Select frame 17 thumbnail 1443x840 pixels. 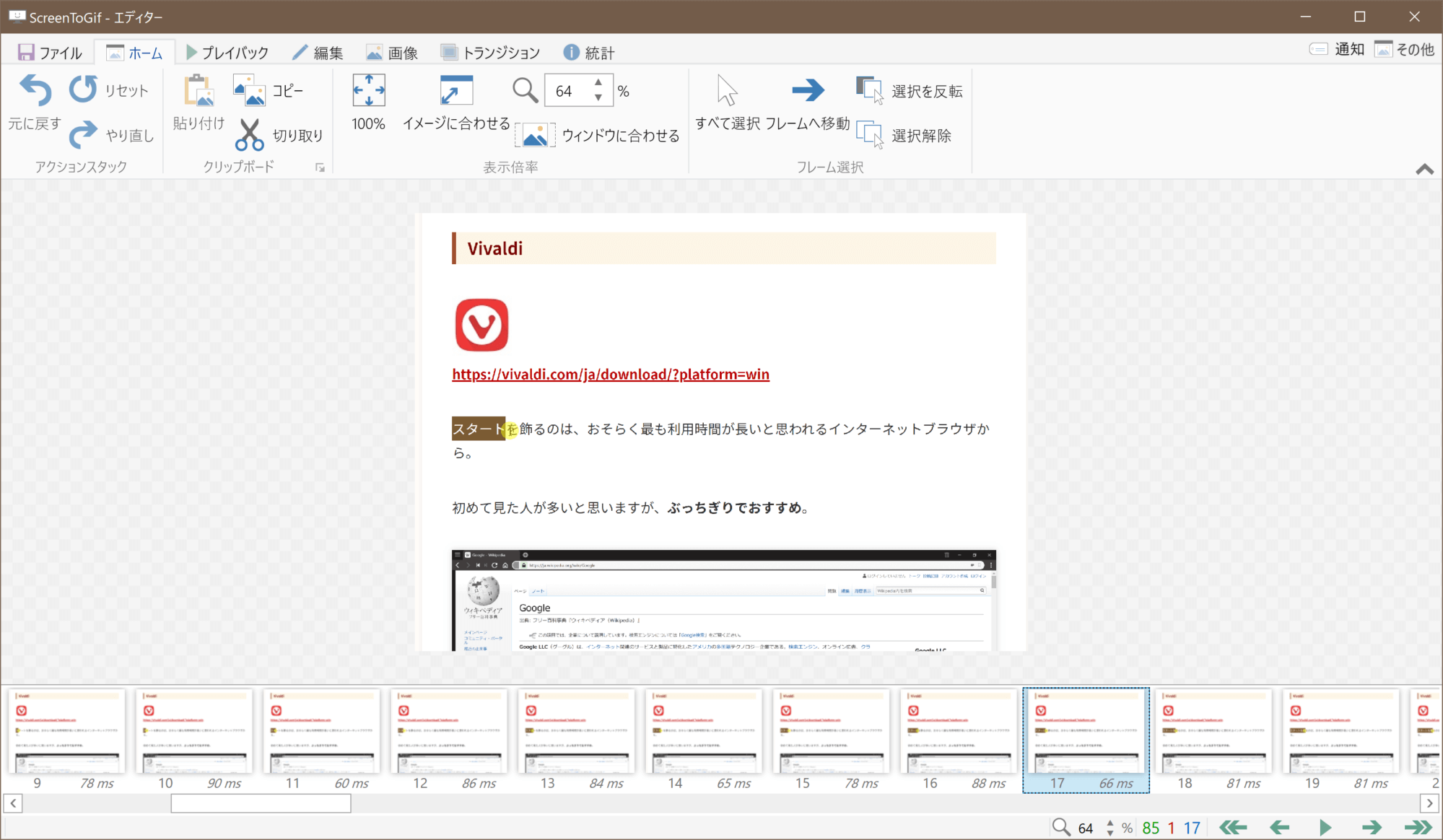tap(1086, 740)
